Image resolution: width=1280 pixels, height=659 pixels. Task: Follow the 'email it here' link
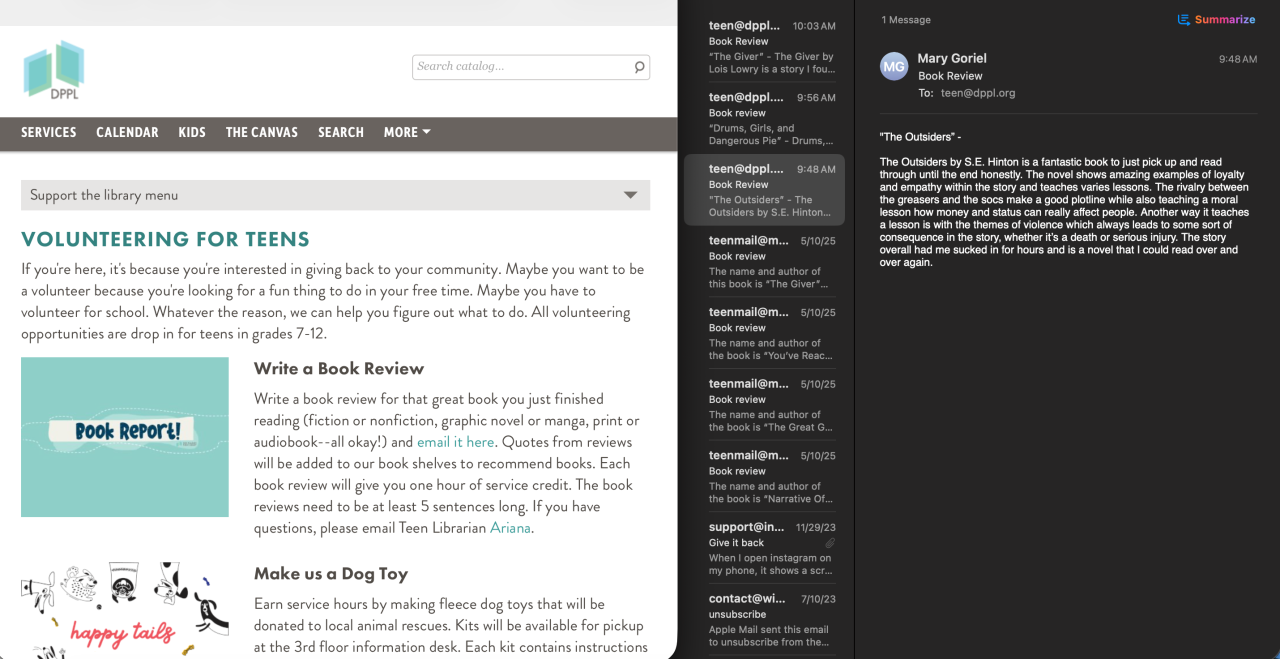(456, 442)
